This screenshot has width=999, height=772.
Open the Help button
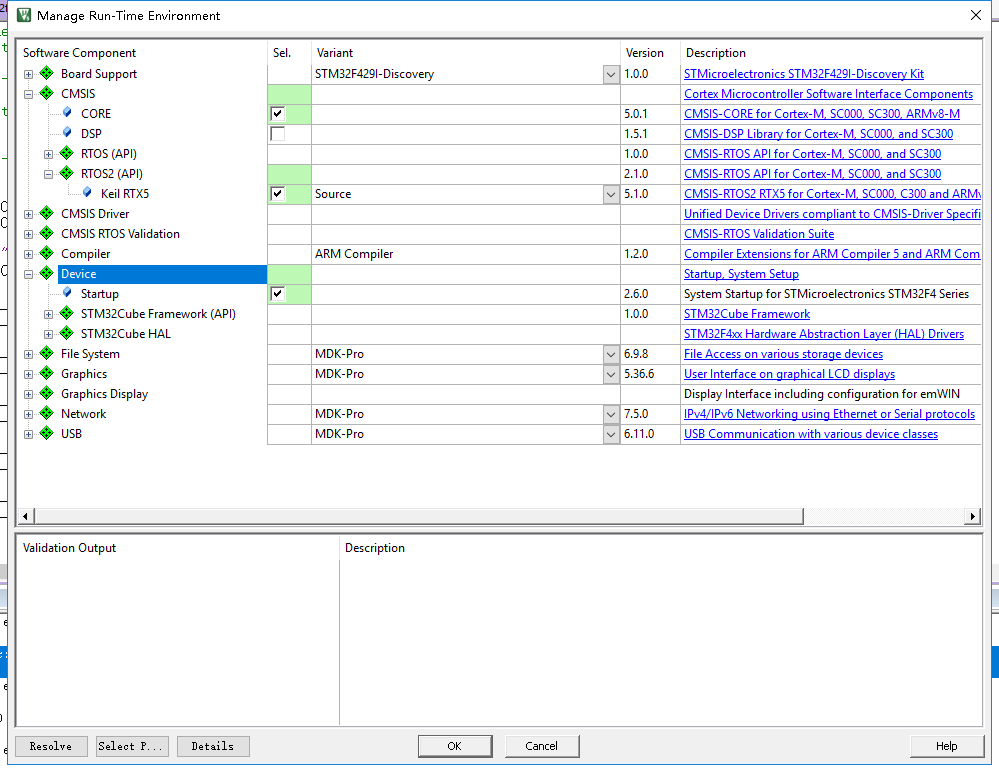point(947,746)
